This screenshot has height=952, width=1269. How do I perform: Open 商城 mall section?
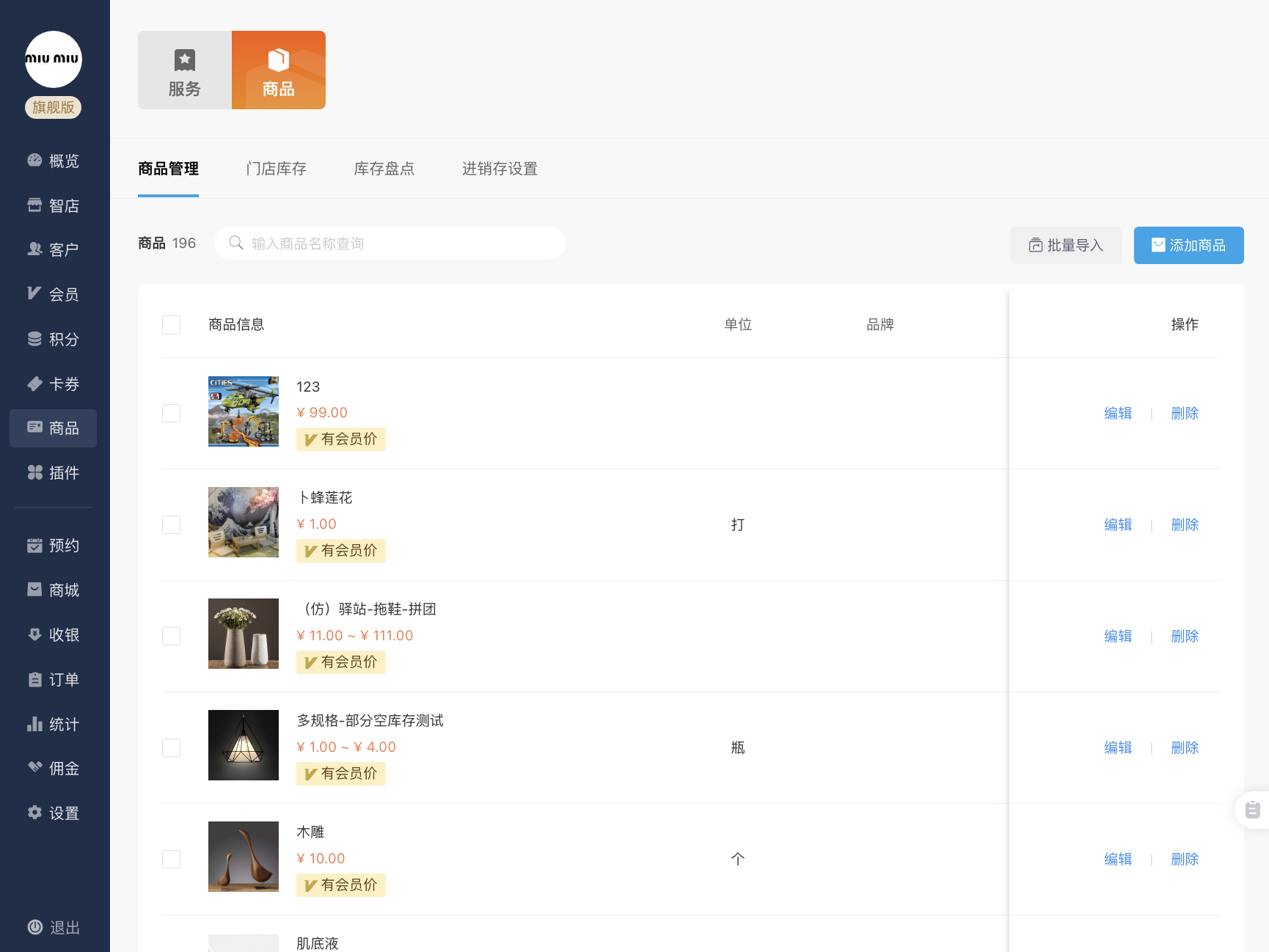[x=54, y=590]
